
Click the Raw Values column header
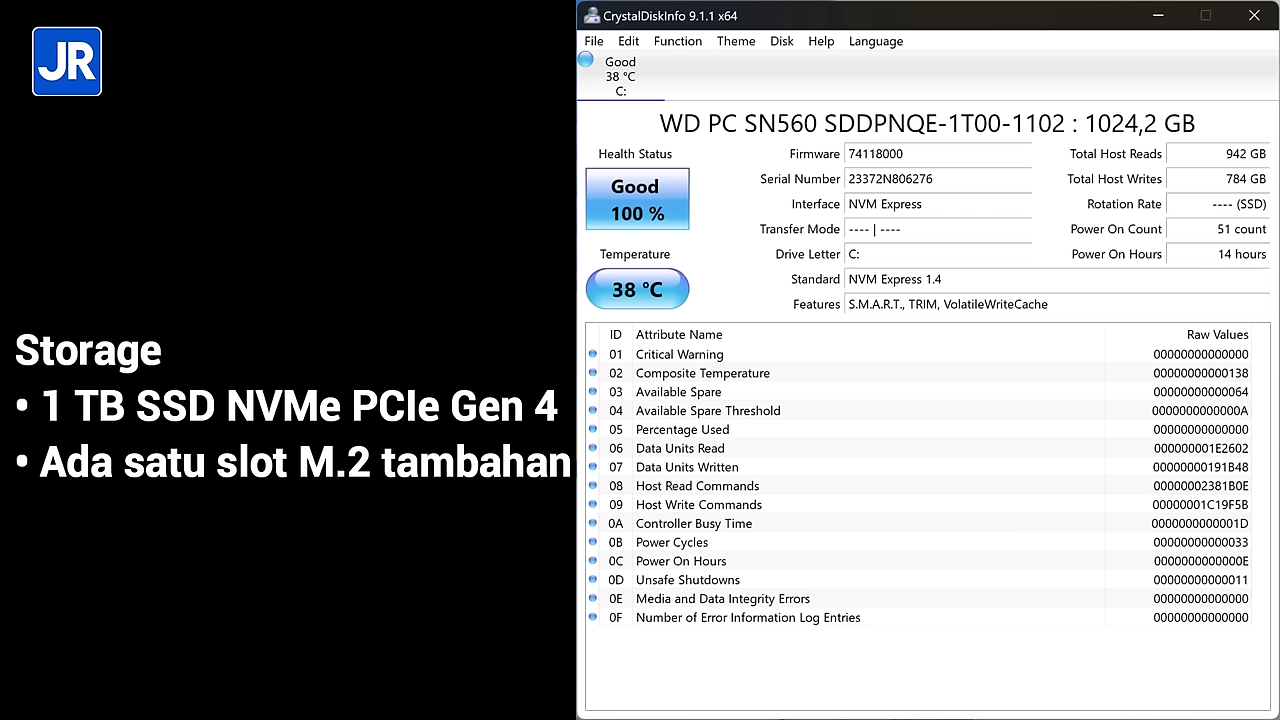pyautogui.click(x=1217, y=335)
